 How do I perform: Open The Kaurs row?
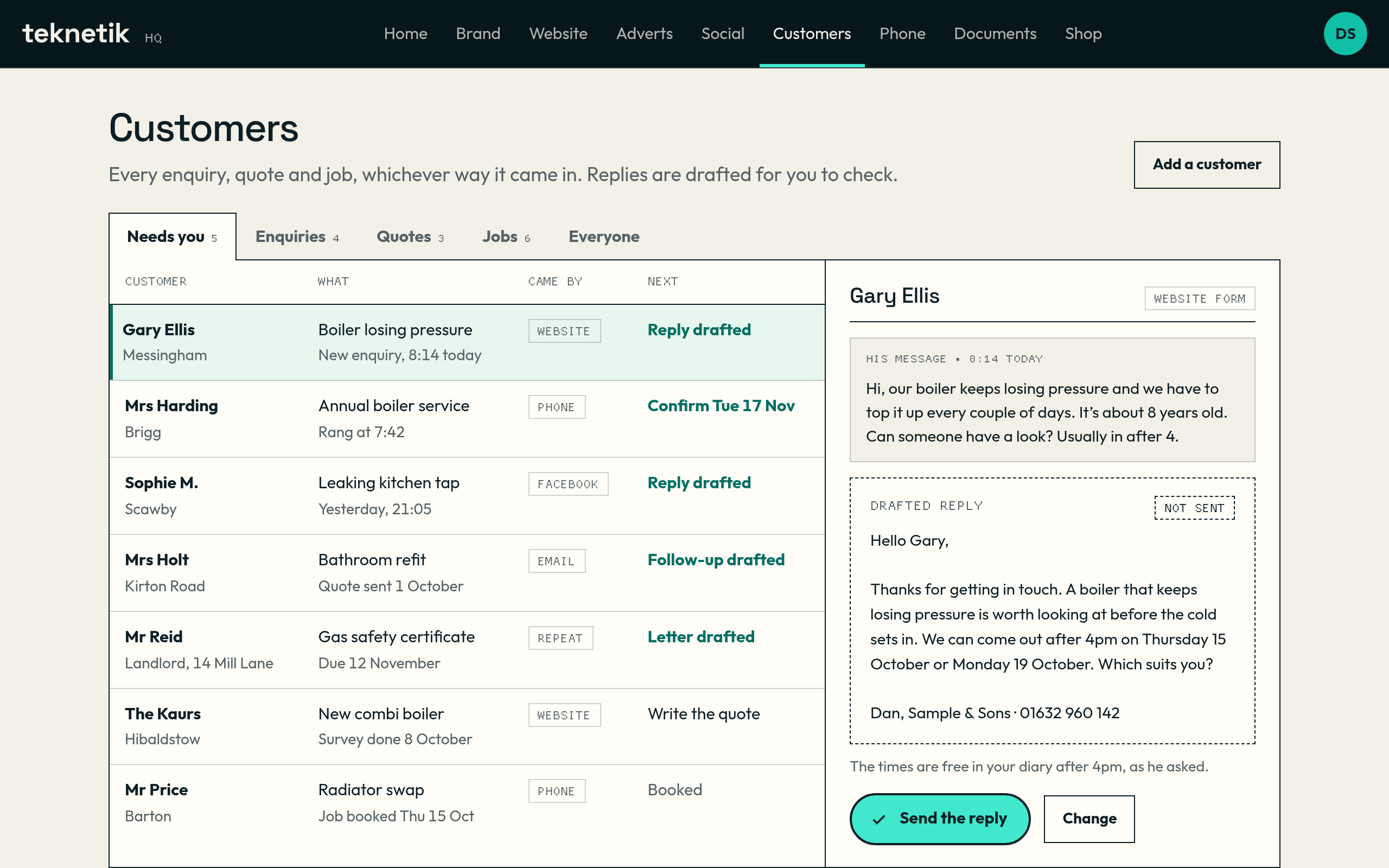pyautogui.click(x=467, y=726)
